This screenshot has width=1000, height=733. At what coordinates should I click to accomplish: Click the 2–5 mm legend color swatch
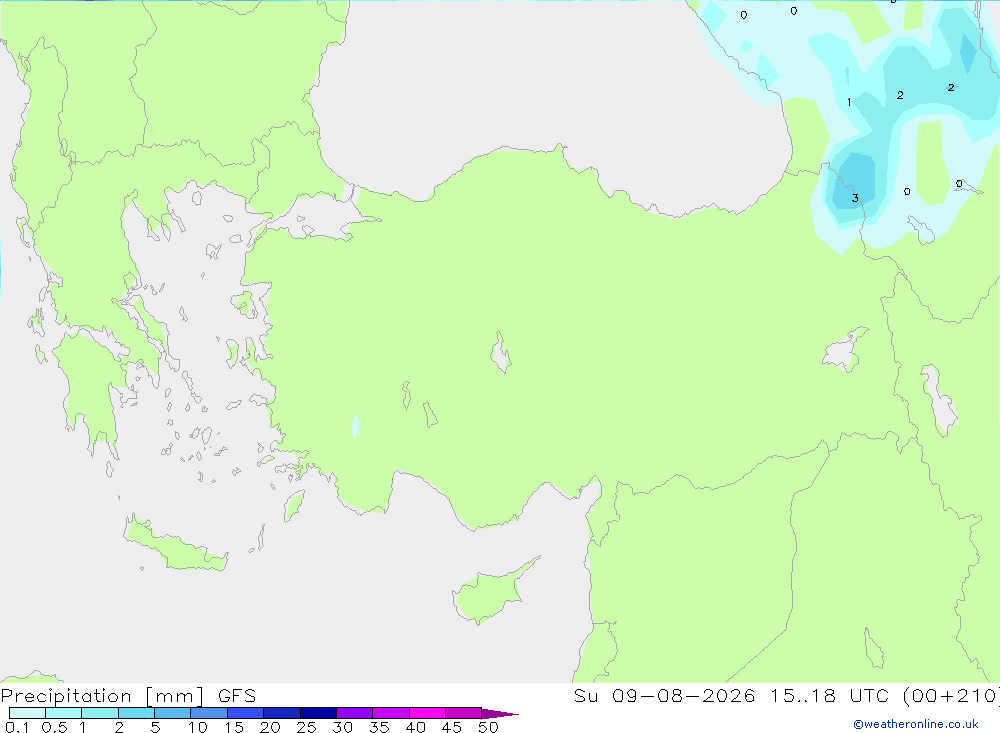click(x=136, y=713)
